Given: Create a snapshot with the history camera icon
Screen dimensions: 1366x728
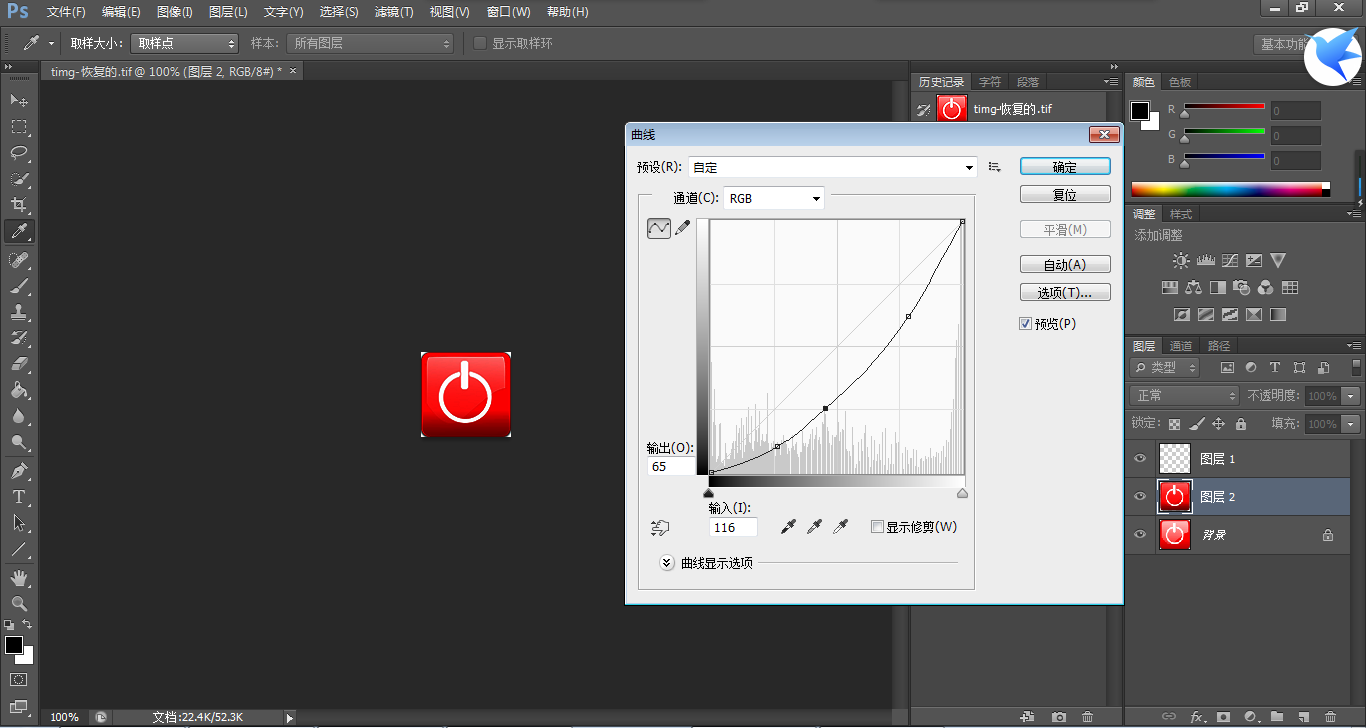Looking at the screenshot, I should [1059, 717].
